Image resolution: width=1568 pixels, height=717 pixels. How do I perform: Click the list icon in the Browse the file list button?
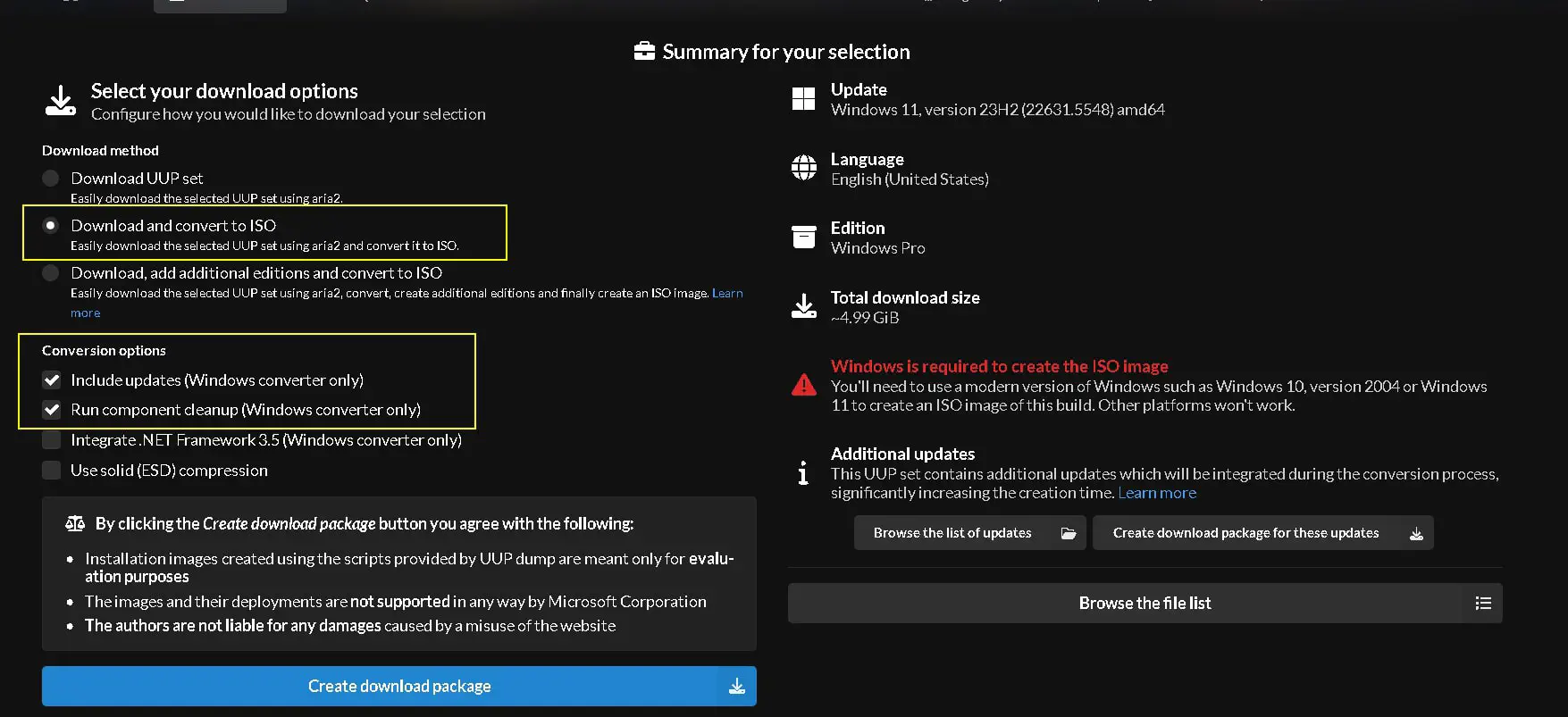pos(1483,604)
